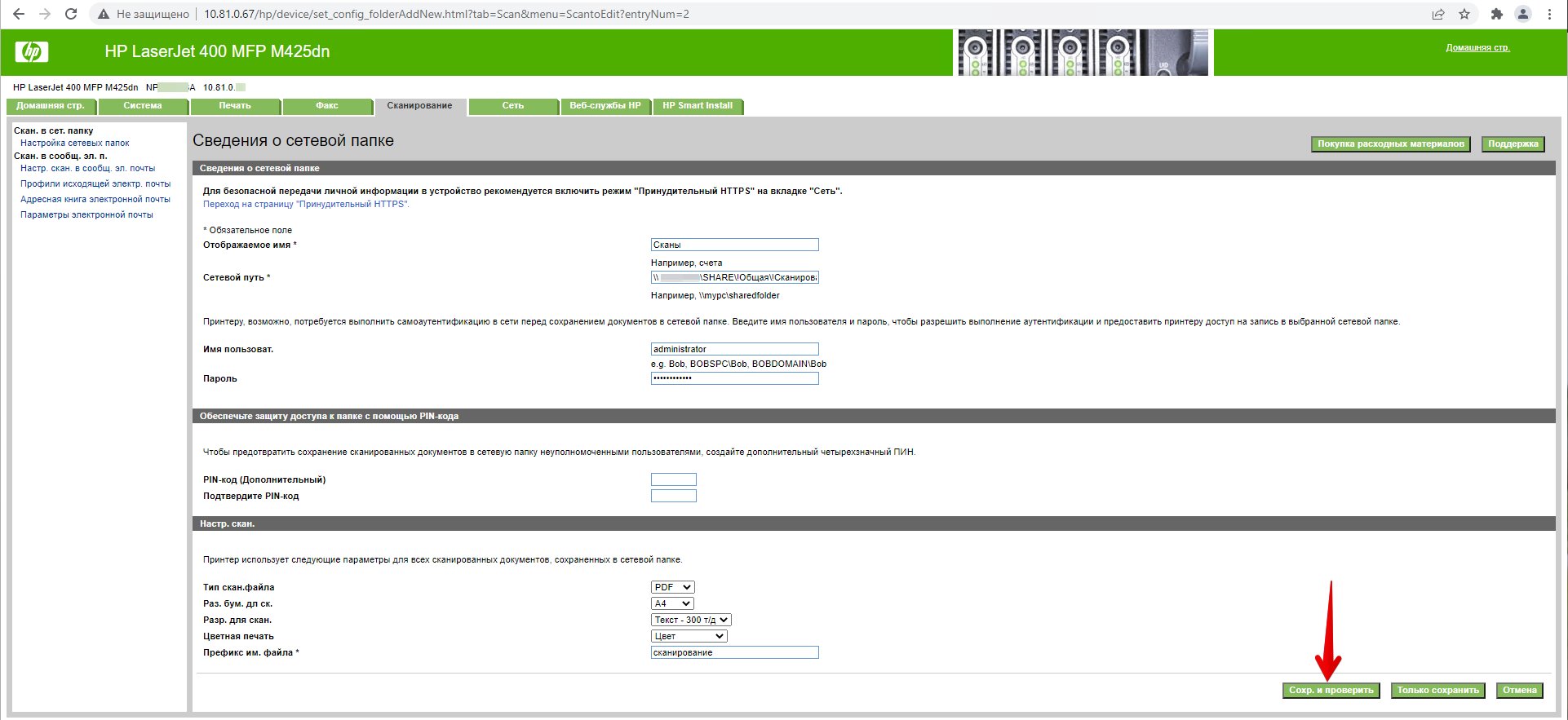
Task: Reload the page with refresh icon
Action: point(71,14)
